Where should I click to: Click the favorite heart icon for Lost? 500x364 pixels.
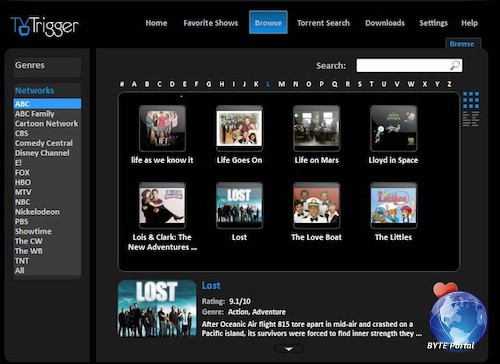pyautogui.click(x=445, y=289)
